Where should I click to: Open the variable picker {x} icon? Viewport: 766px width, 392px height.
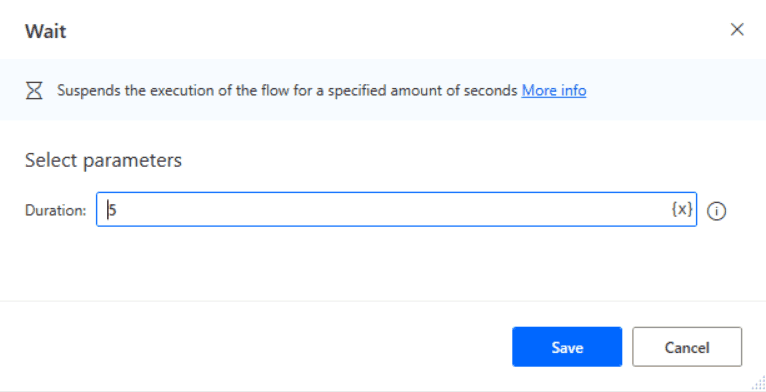click(x=682, y=210)
